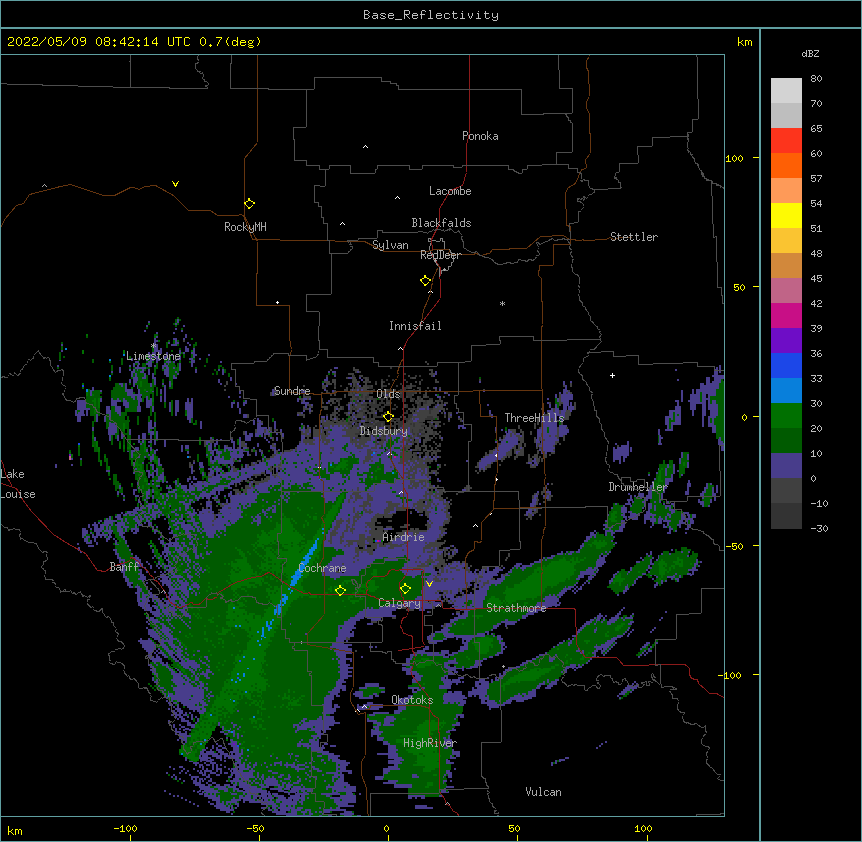Click the Limestone label
This screenshot has height=842, width=862.
(x=153, y=356)
